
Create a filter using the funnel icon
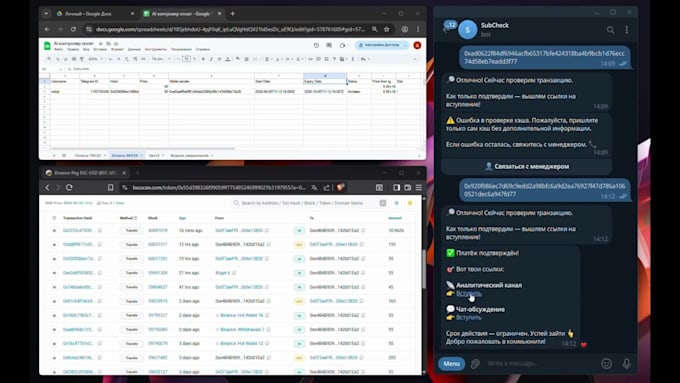click(x=335, y=59)
